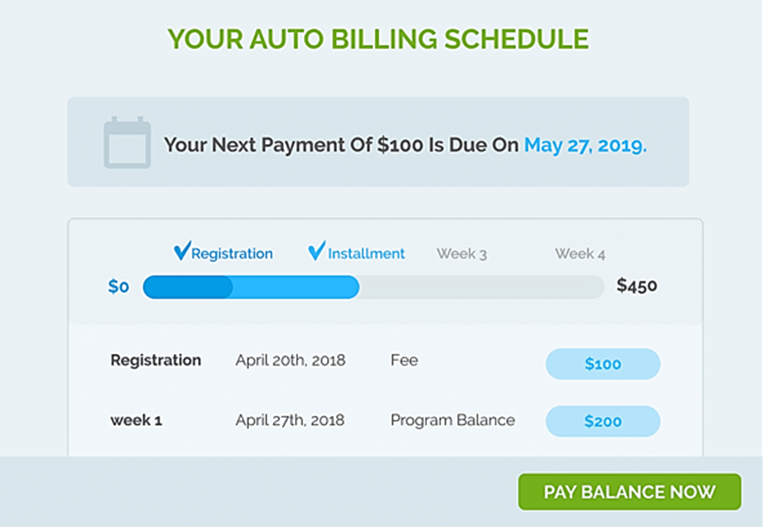Click the week 1 row title
This screenshot has height=527, width=763.
[x=136, y=420]
